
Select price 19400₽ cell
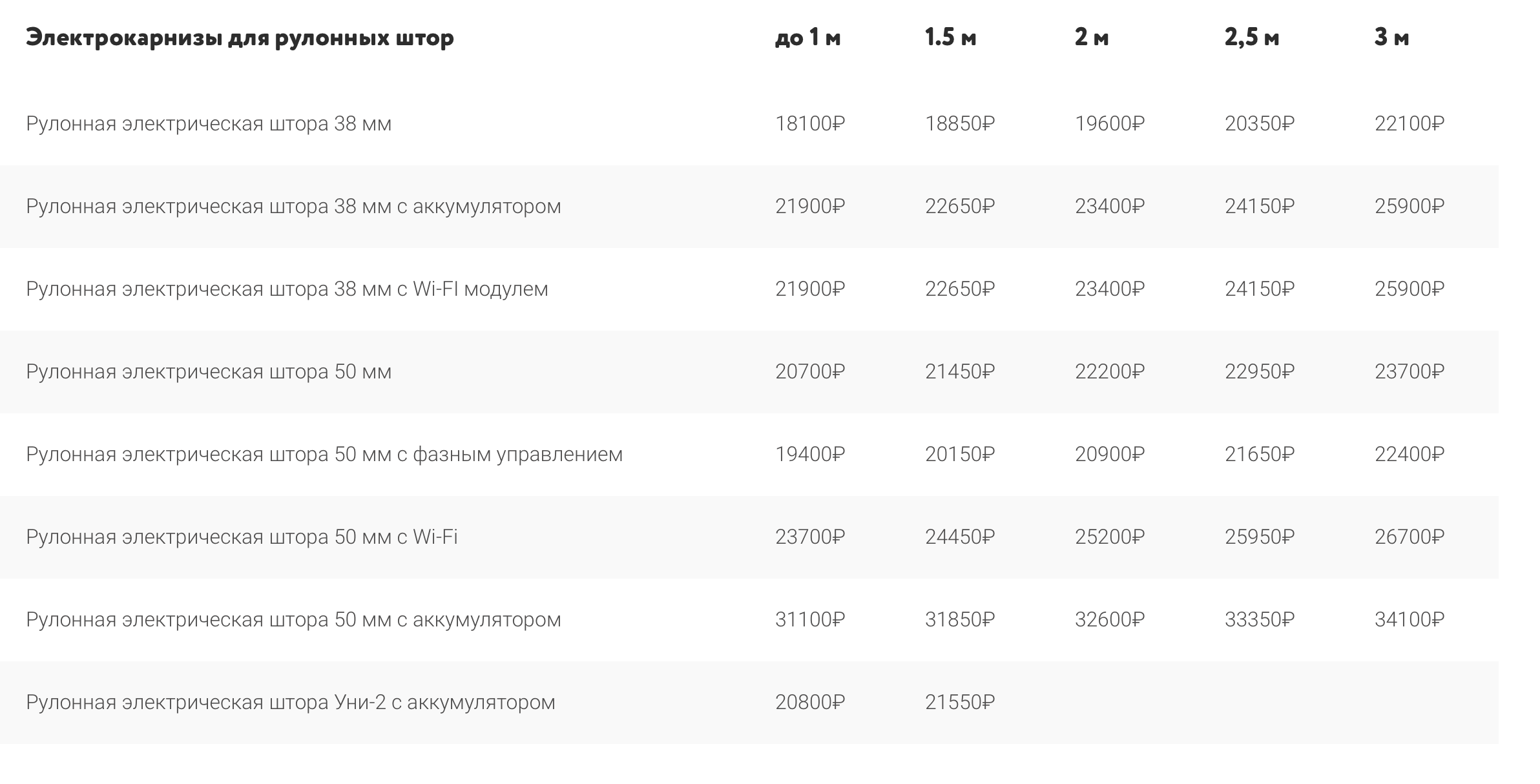tap(810, 455)
